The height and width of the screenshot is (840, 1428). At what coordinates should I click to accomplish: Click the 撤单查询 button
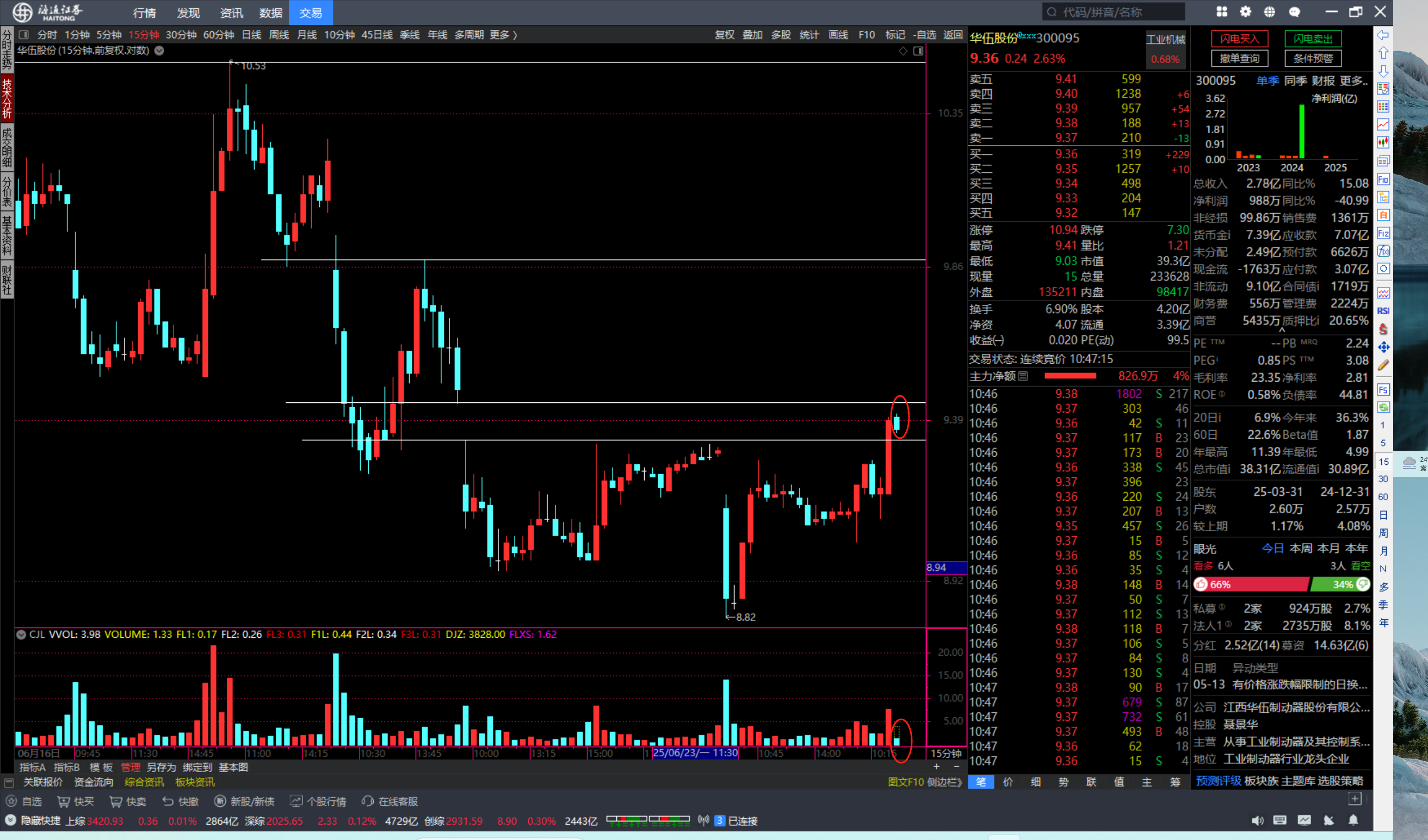pos(1240,58)
